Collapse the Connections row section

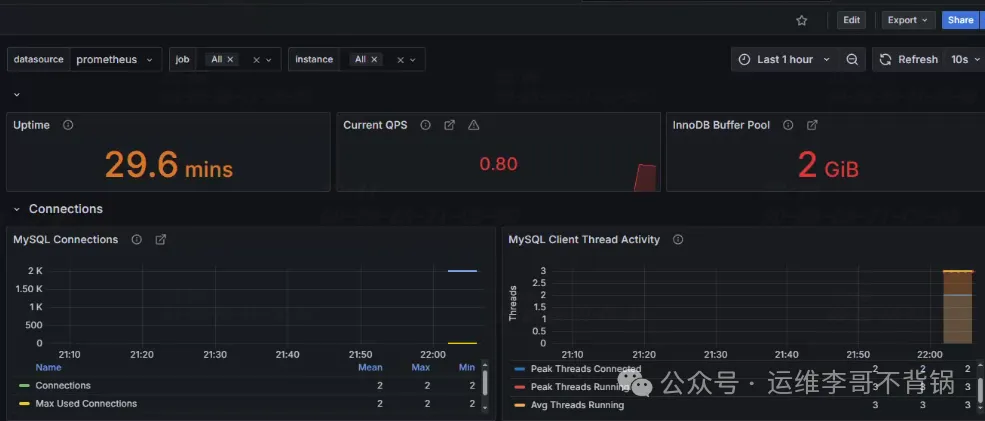point(17,209)
